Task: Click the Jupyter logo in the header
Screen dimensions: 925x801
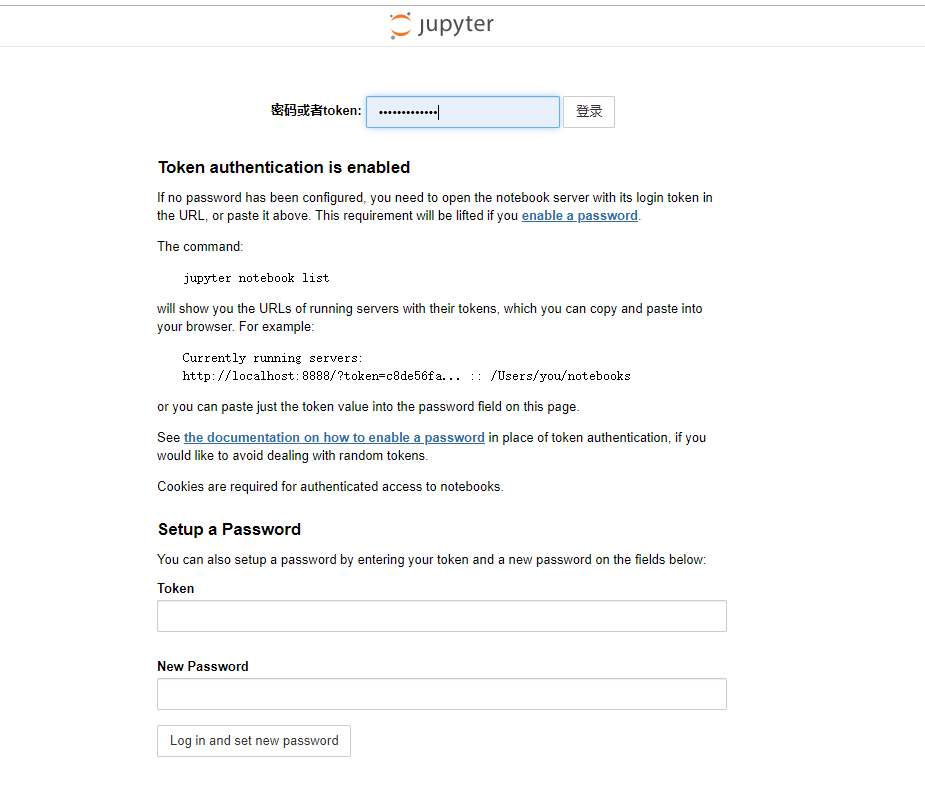Action: coord(442,25)
